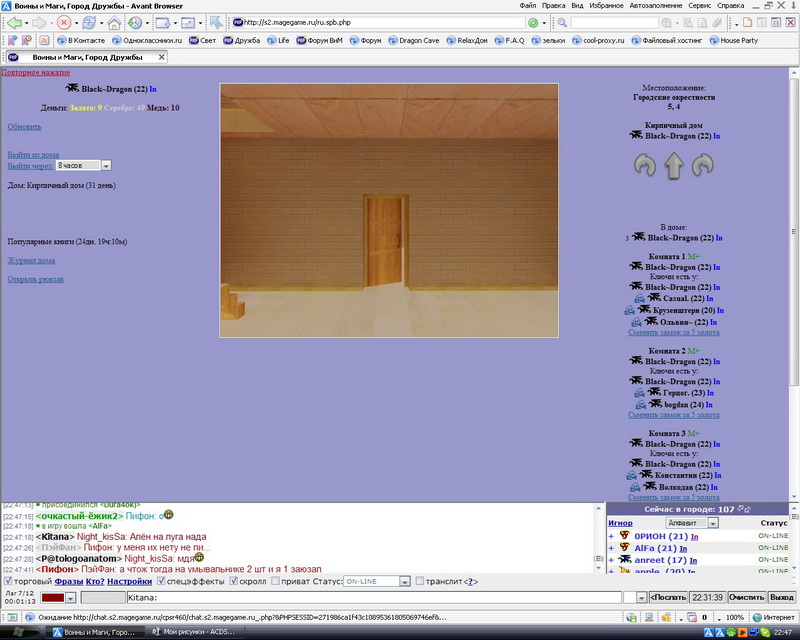This screenshot has width=800, height=640.
Task: Click the blue cursor arrow toolbar icon
Action: coord(216,23)
